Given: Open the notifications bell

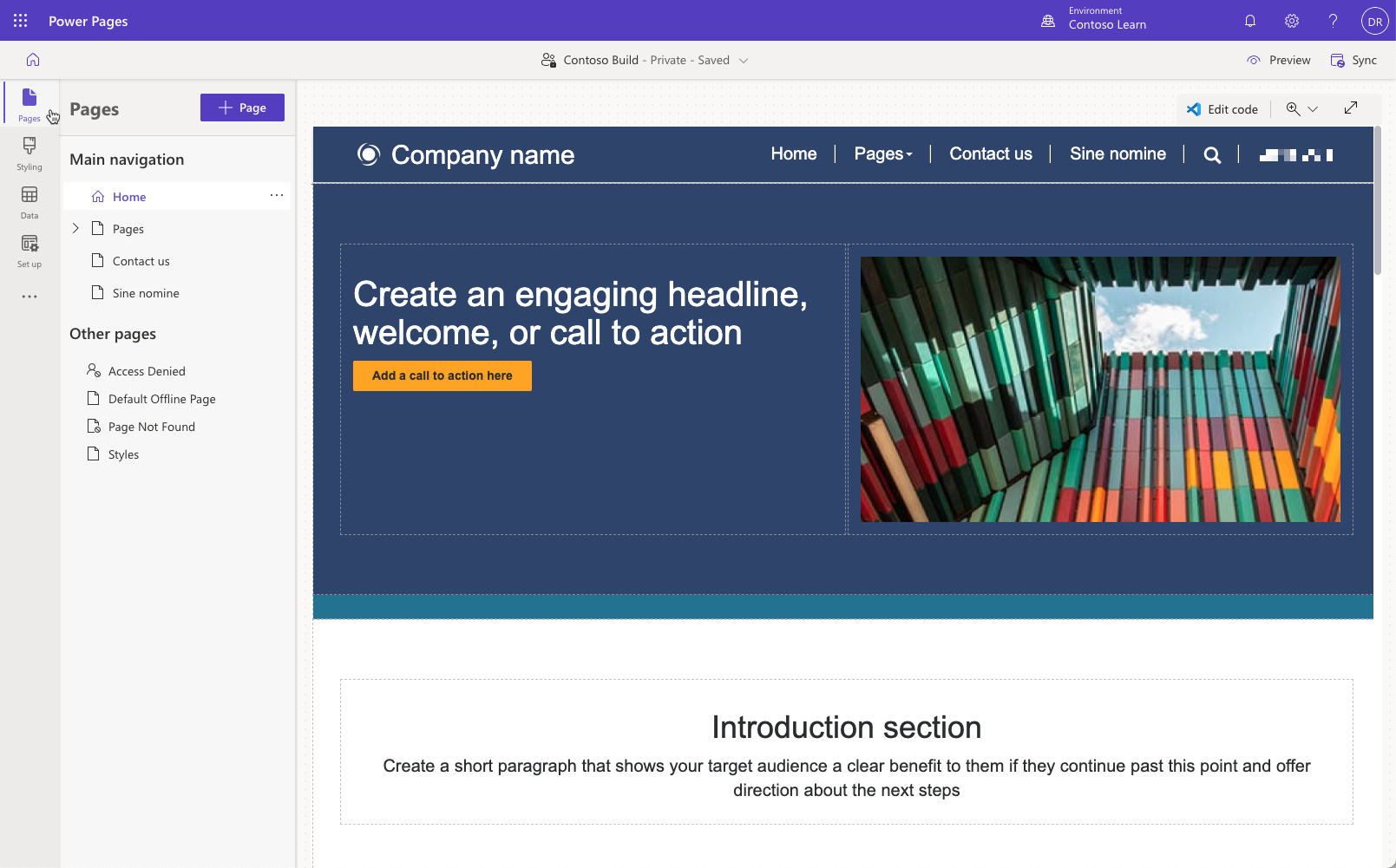Looking at the screenshot, I should [1250, 20].
